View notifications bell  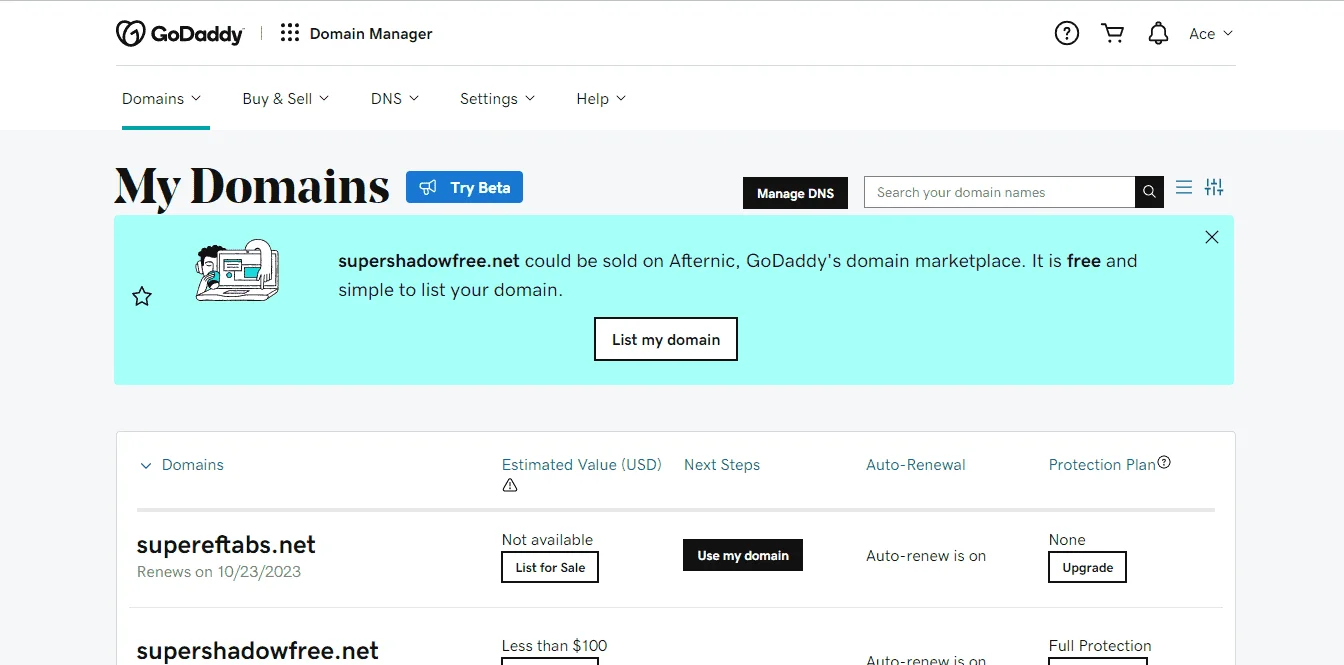(1158, 33)
